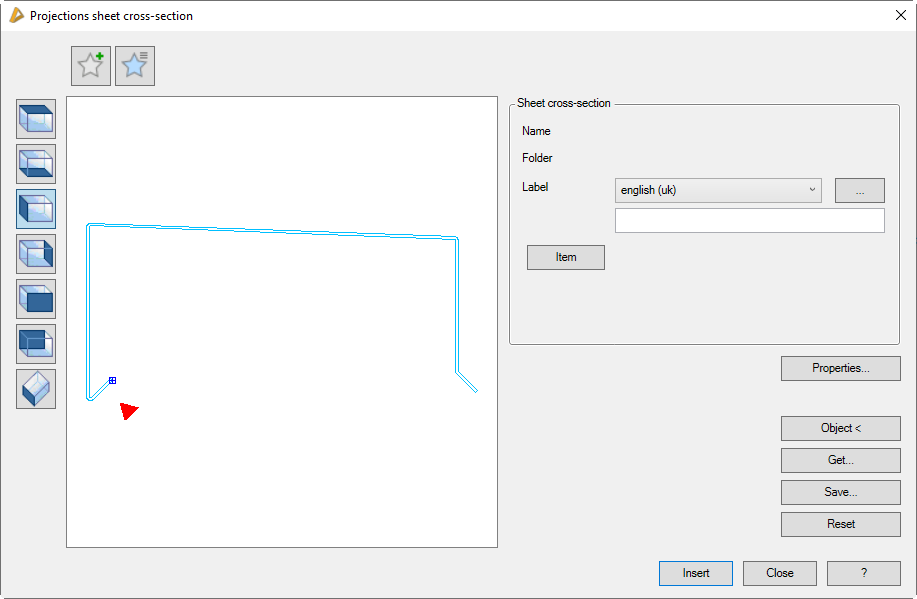Select the top face projection view icon

click(x=36, y=119)
